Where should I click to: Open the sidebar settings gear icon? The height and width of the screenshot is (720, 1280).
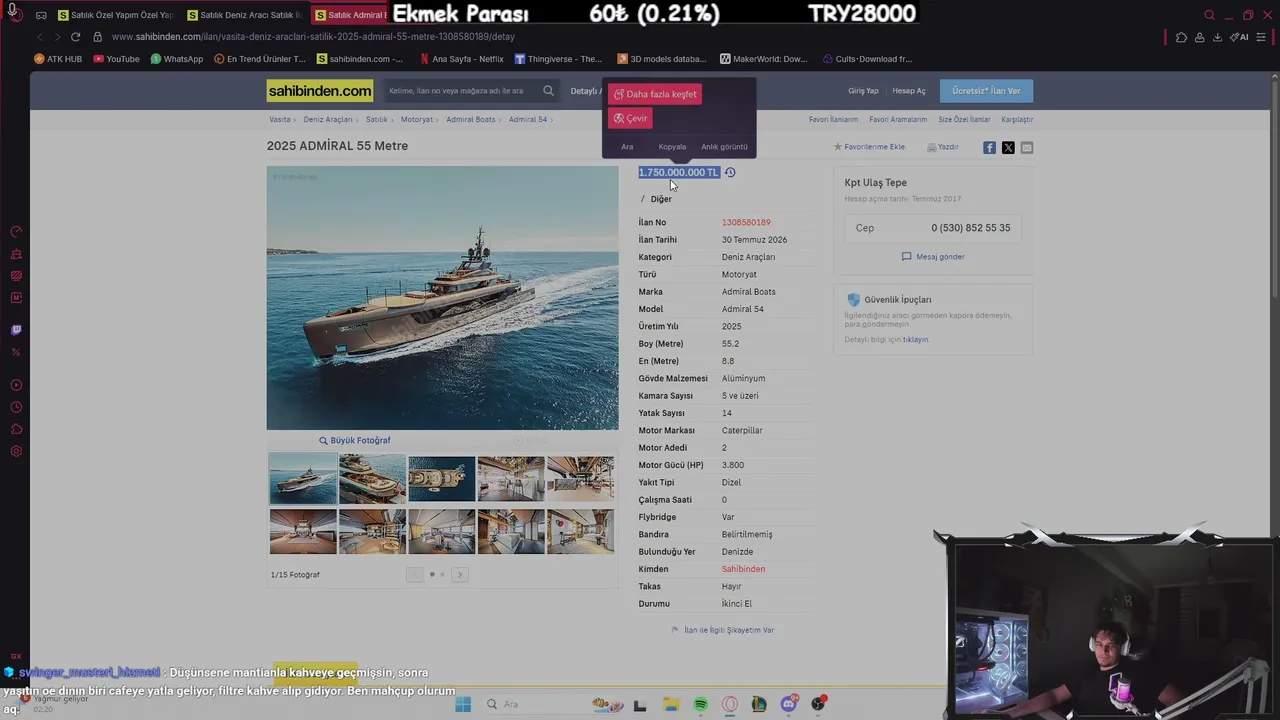pos(16,451)
